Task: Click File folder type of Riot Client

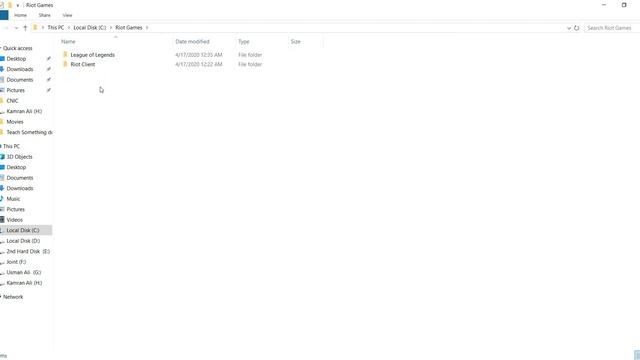Action: [x=250, y=64]
